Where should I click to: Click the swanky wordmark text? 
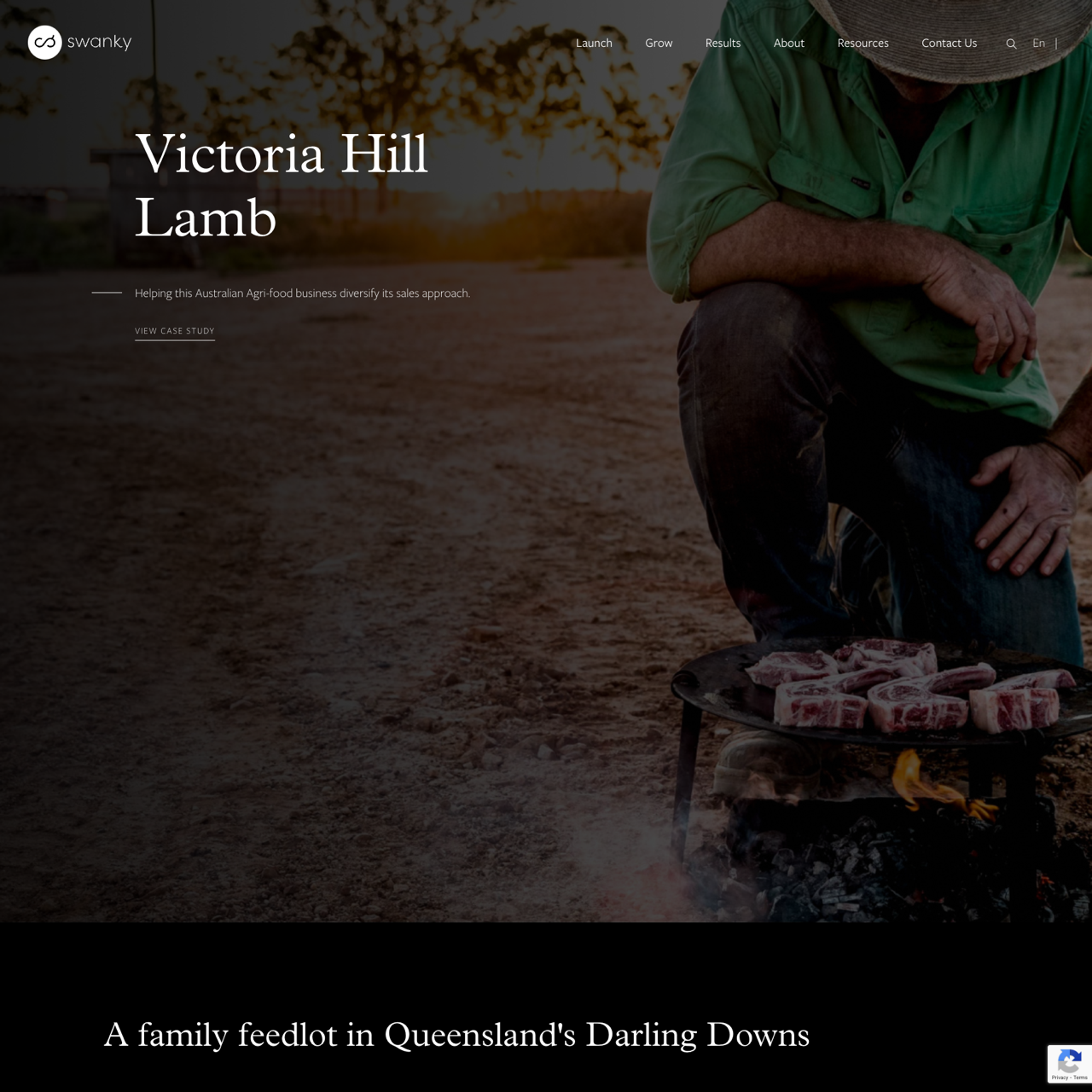99,42
